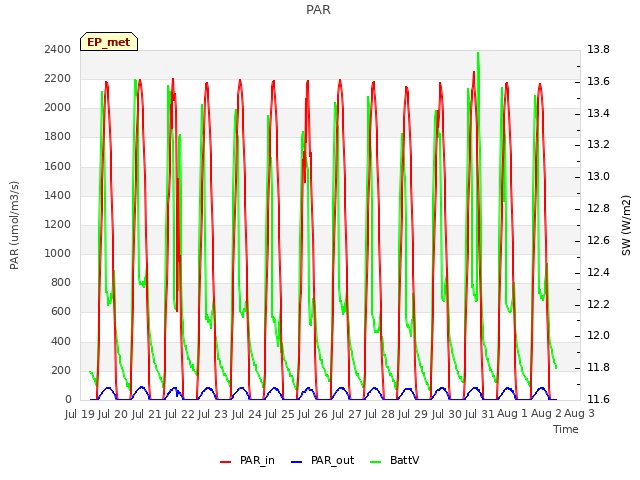Click the EP_met annotation label
The height and width of the screenshot is (480, 640).
[109, 42]
